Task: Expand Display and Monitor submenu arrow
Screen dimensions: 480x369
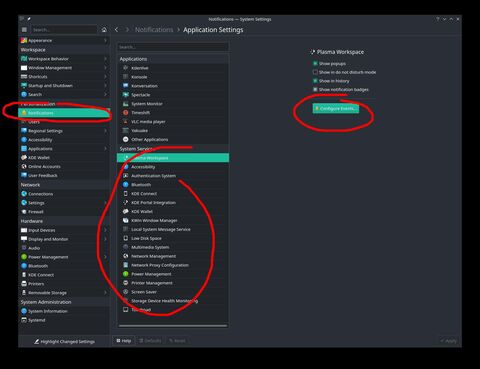Action: coord(105,239)
